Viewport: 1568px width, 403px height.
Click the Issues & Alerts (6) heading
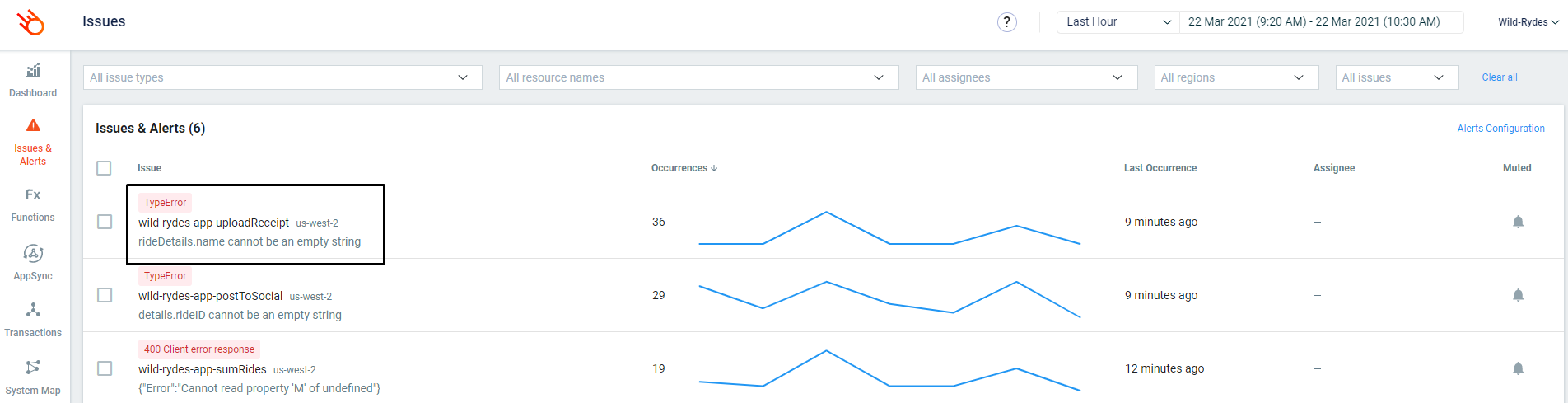point(150,128)
